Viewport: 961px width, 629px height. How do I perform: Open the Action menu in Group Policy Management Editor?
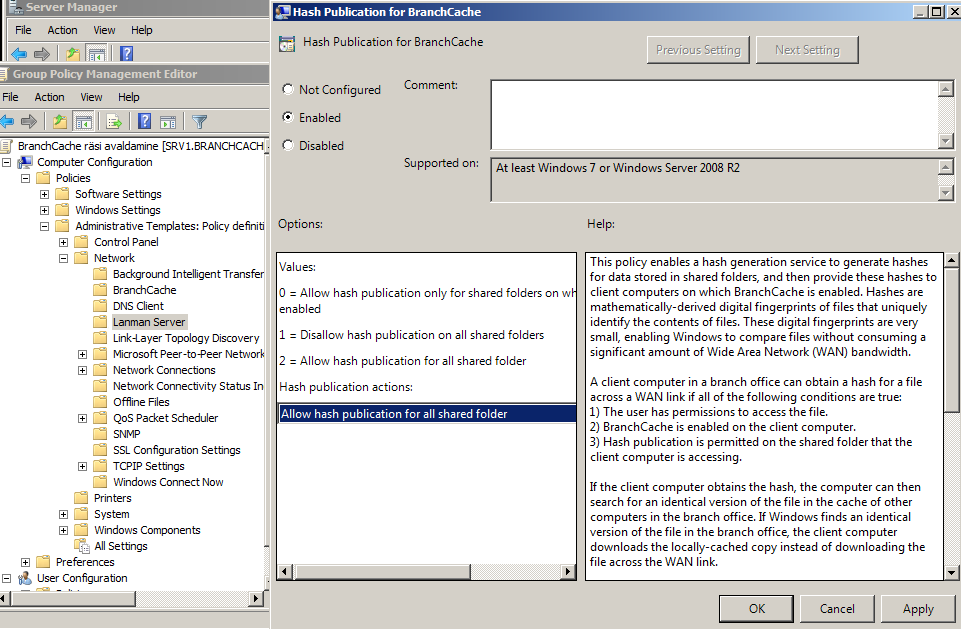49,97
